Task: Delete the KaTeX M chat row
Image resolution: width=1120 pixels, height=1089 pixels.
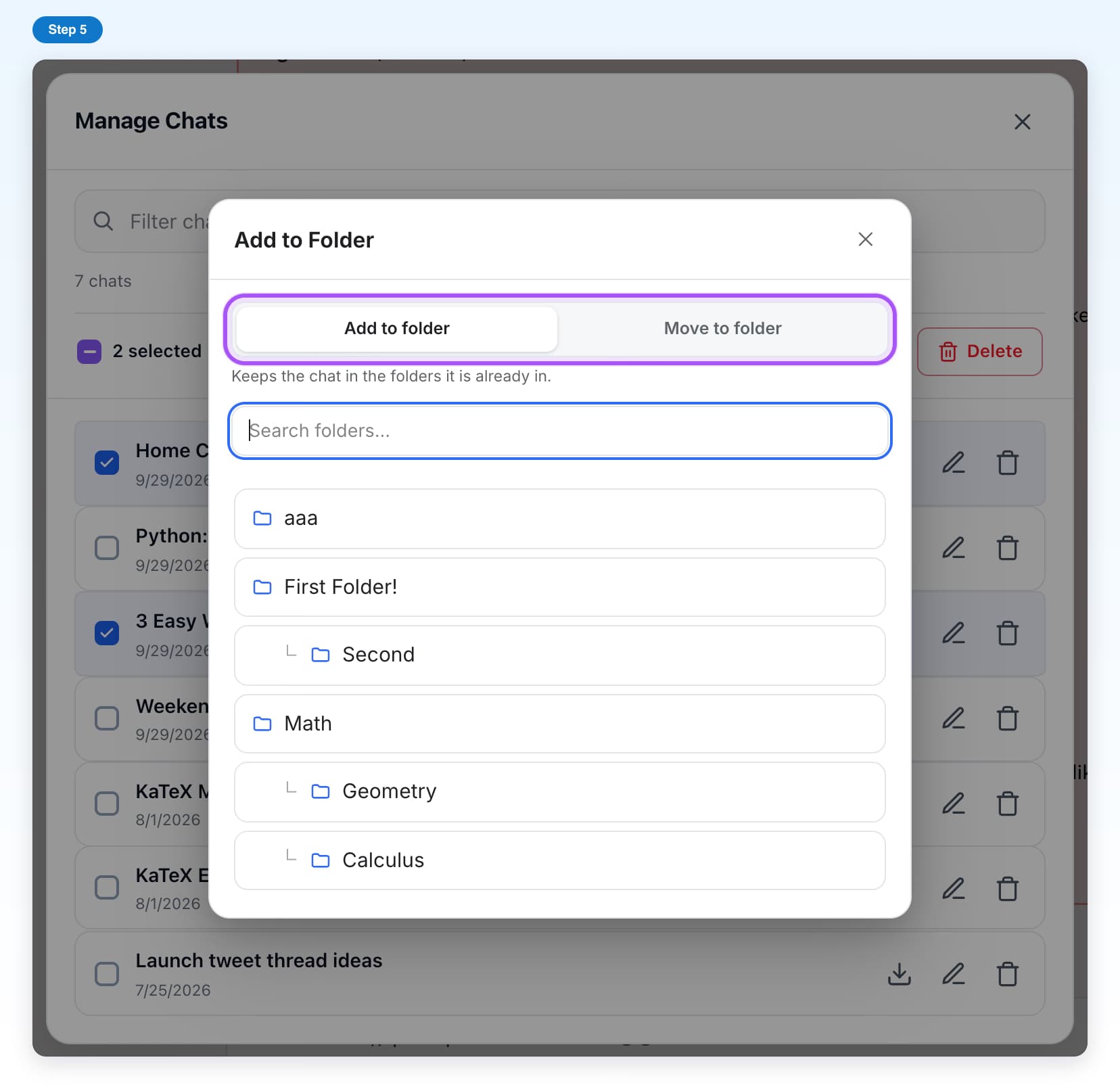Action: click(x=1008, y=804)
